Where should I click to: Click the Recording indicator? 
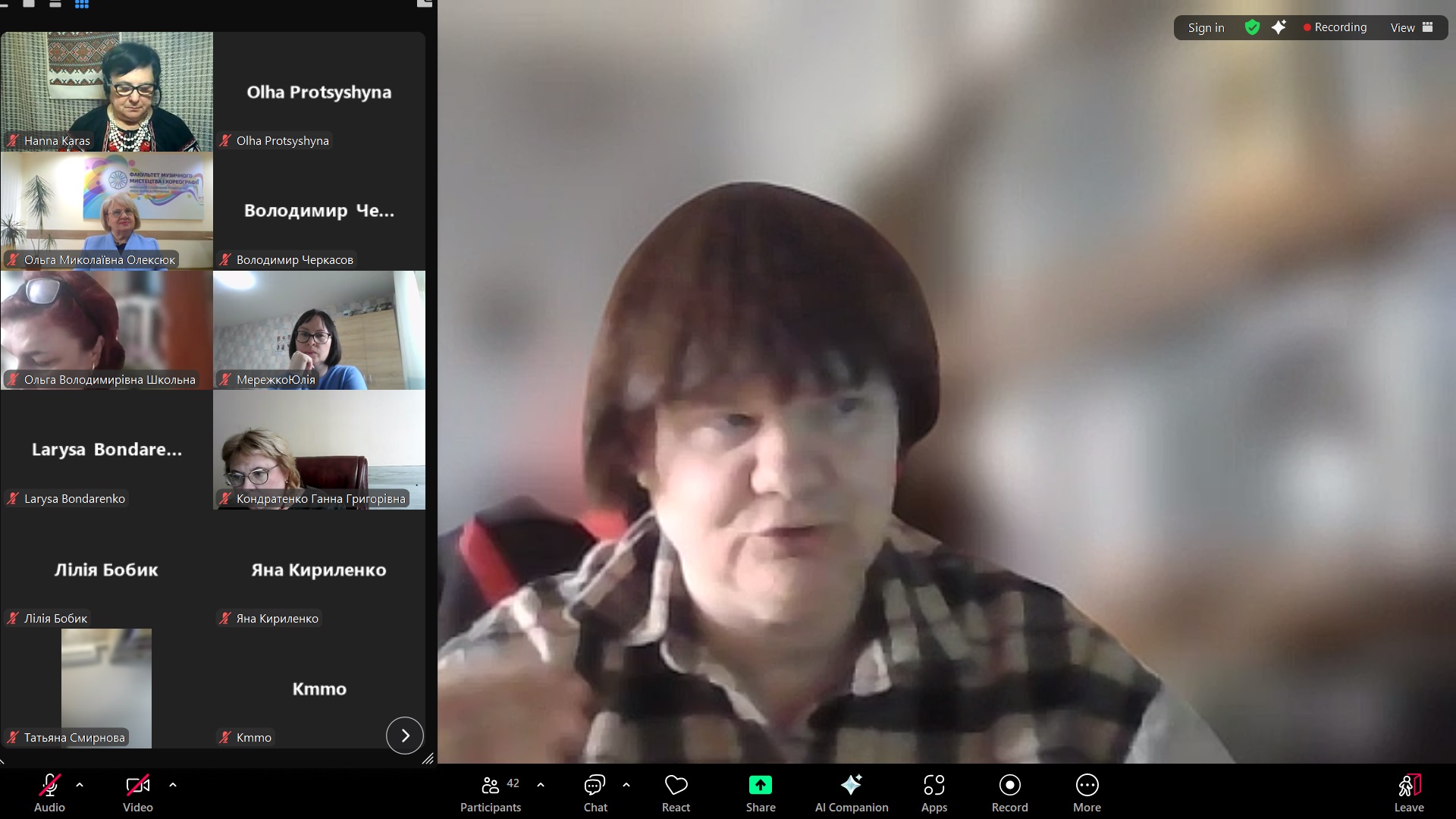(x=1335, y=27)
